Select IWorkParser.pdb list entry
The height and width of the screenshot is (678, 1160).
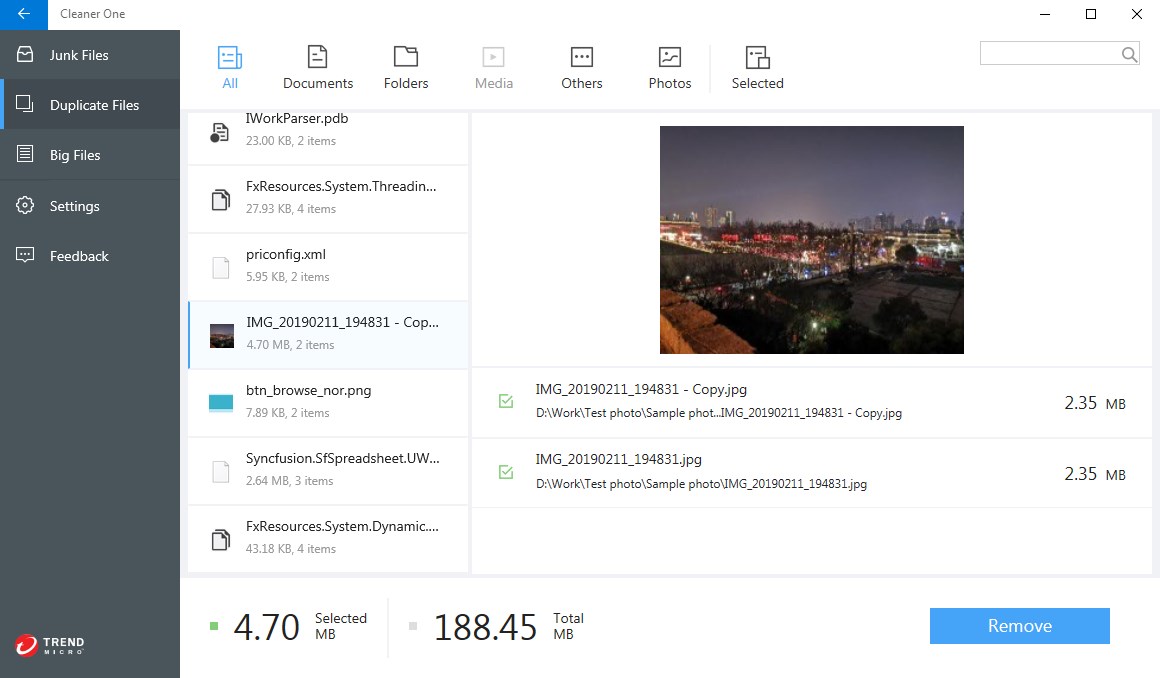coord(328,138)
